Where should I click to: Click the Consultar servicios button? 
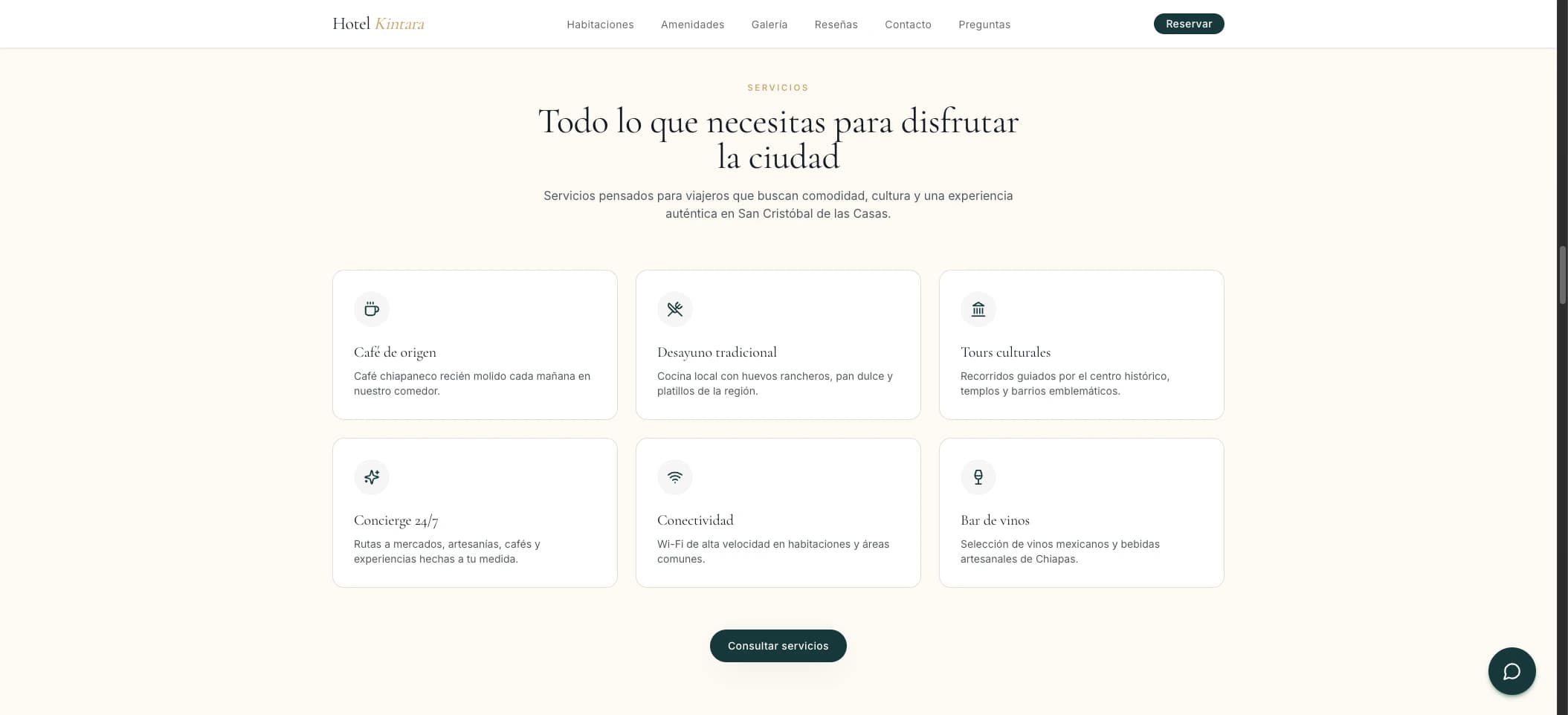[x=778, y=646]
